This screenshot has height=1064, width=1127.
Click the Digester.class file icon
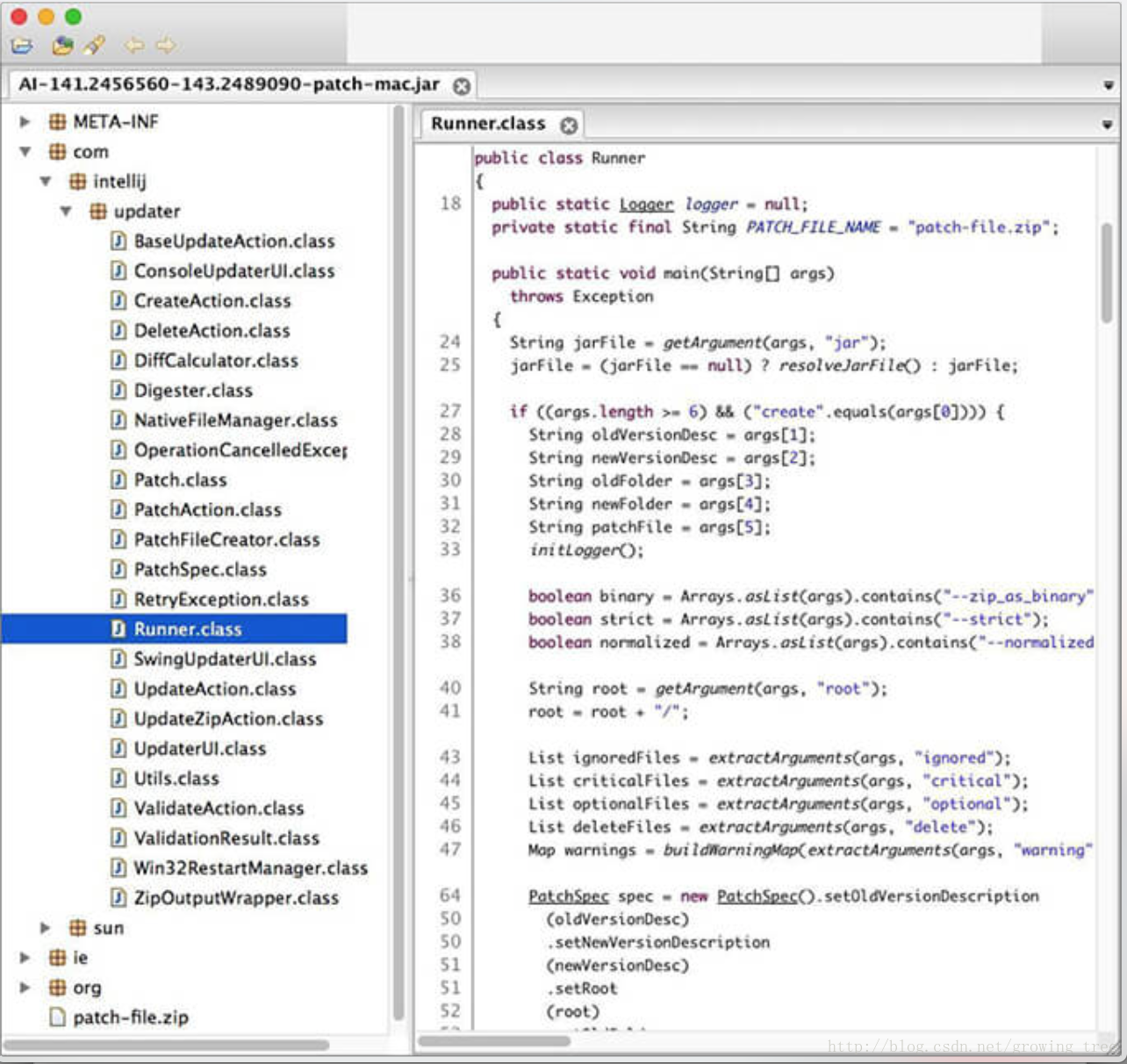coord(118,391)
